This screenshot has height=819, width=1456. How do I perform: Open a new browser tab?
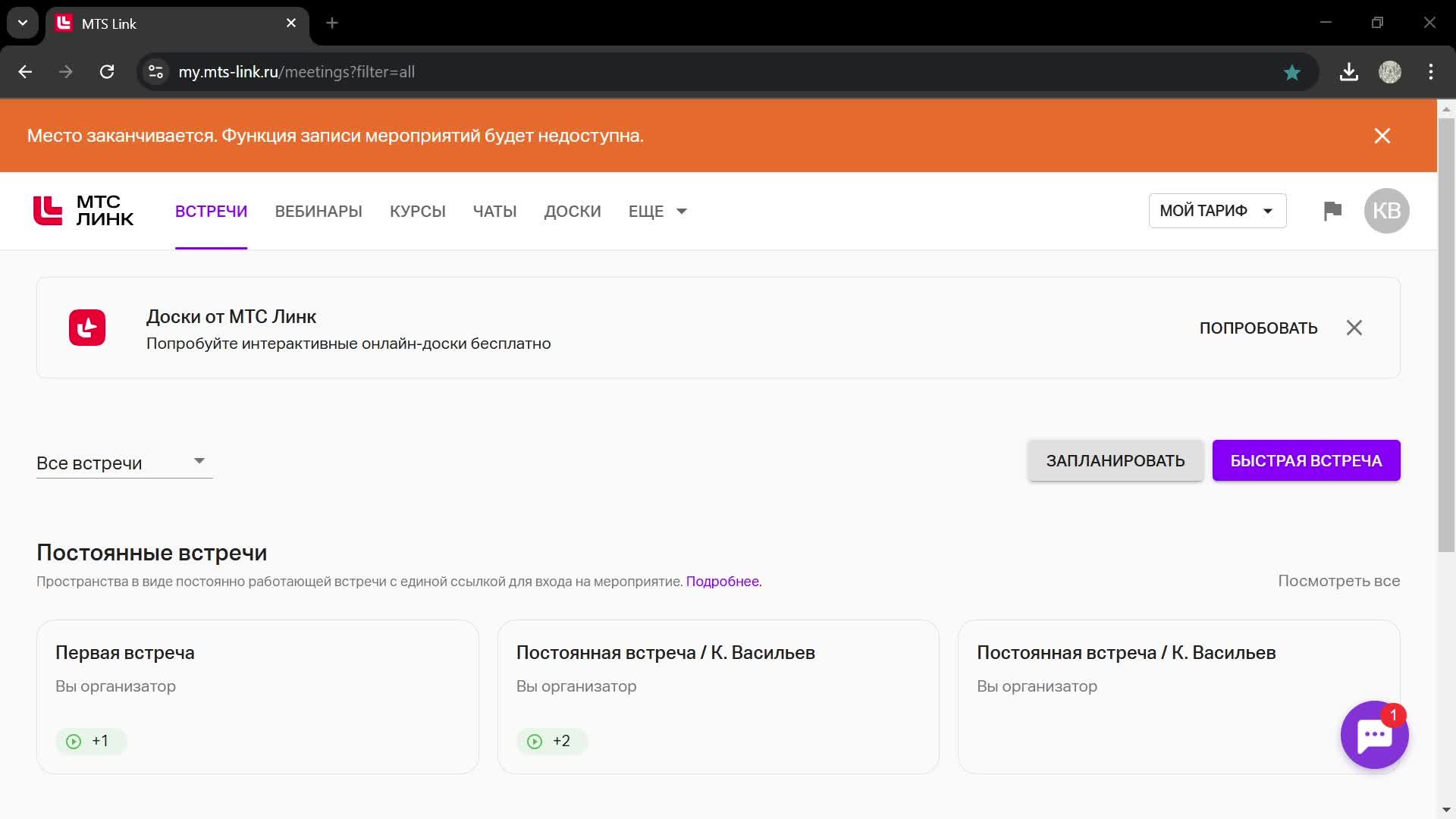pyautogui.click(x=331, y=24)
